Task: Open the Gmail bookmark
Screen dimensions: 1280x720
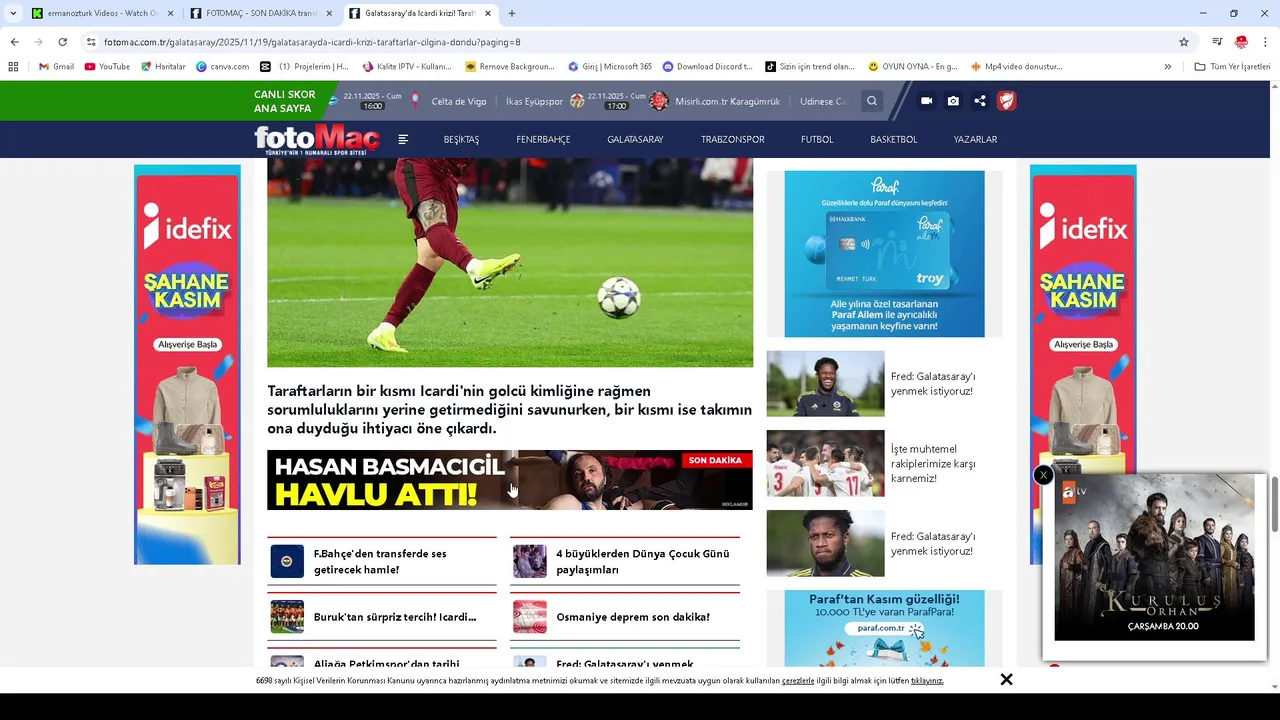Action: pyautogui.click(x=56, y=67)
